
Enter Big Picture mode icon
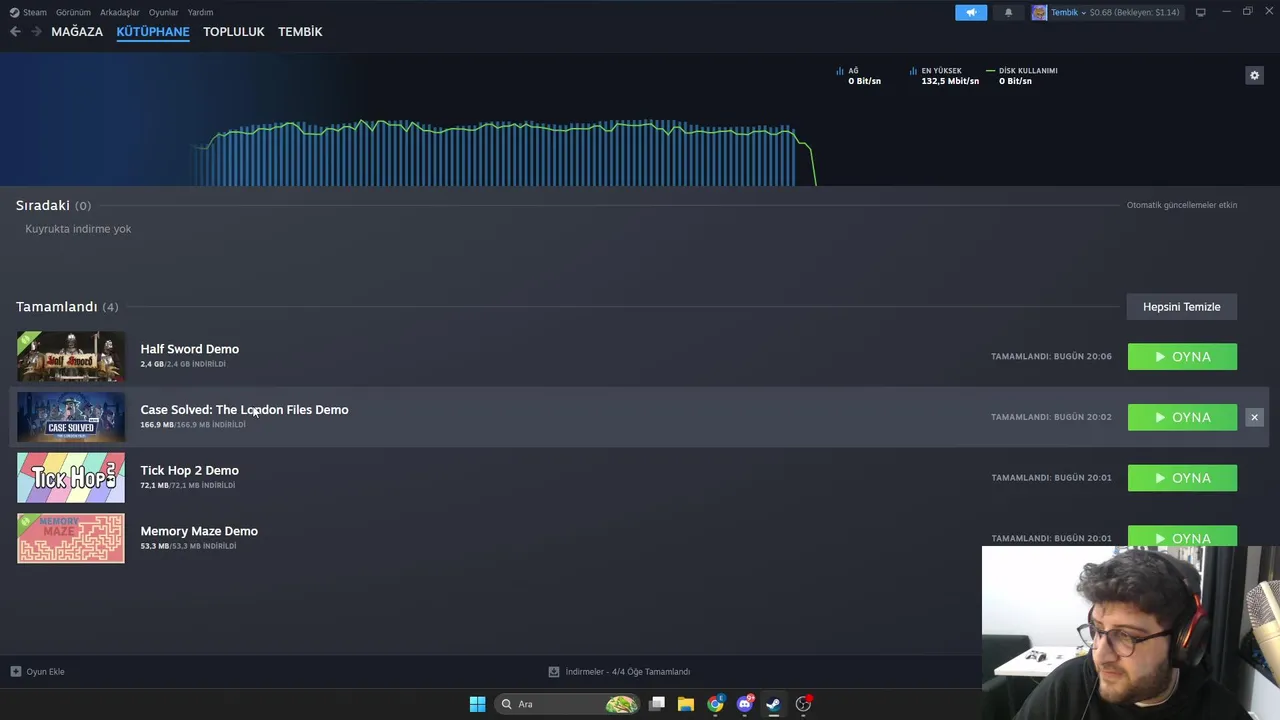coord(1200,12)
